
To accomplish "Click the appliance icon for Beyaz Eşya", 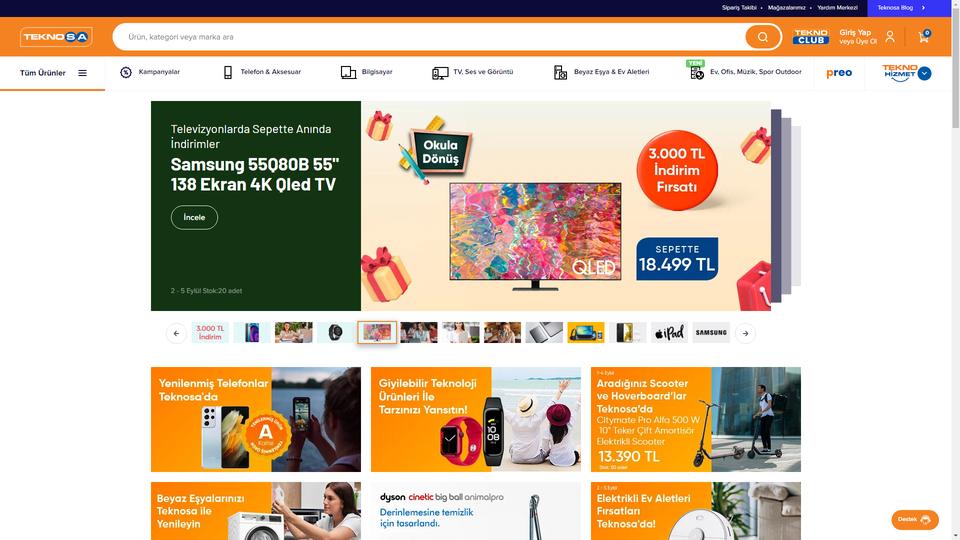I will [560, 72].
